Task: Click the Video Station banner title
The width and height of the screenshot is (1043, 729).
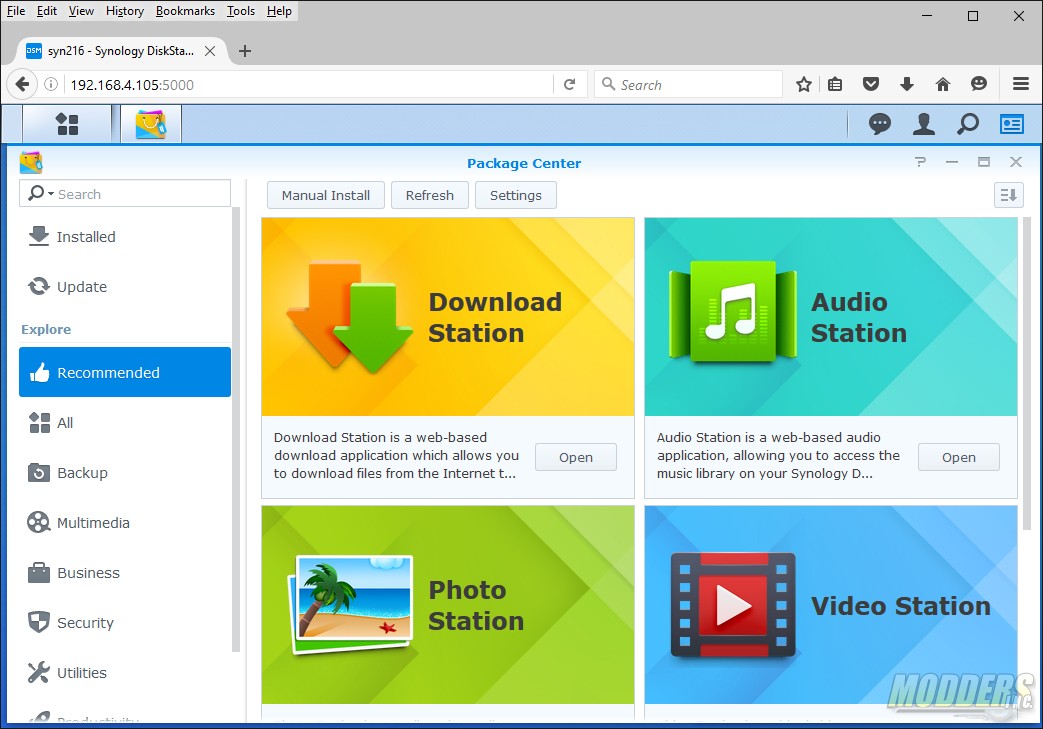Action: pos(901,605)
